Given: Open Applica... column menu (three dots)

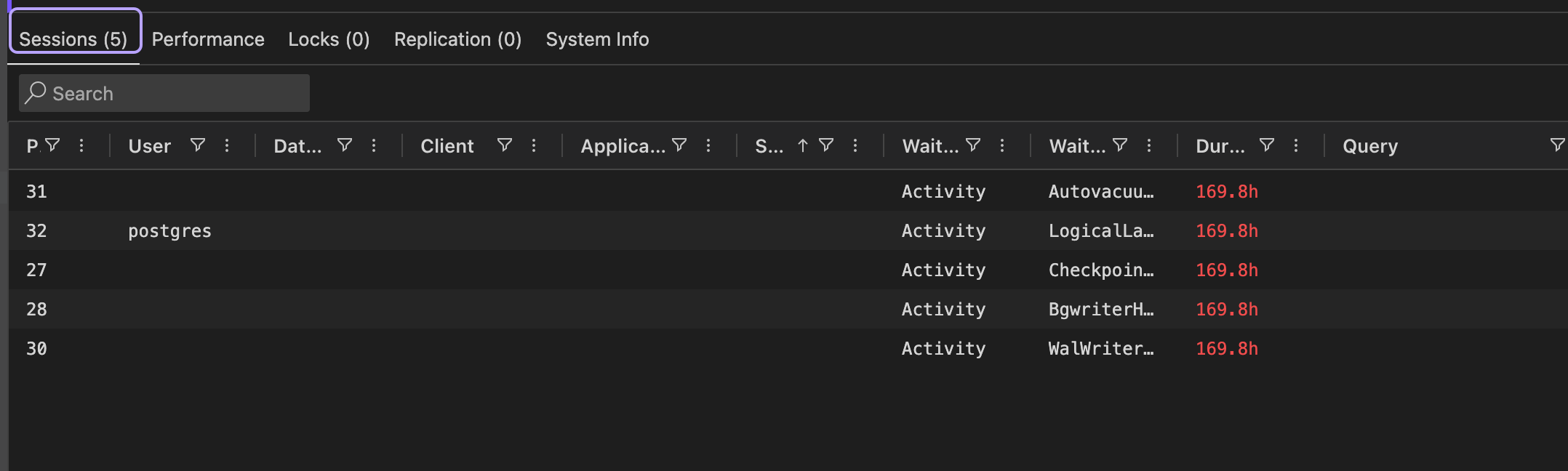Looking at the screenshot, I should pos(708,145).
